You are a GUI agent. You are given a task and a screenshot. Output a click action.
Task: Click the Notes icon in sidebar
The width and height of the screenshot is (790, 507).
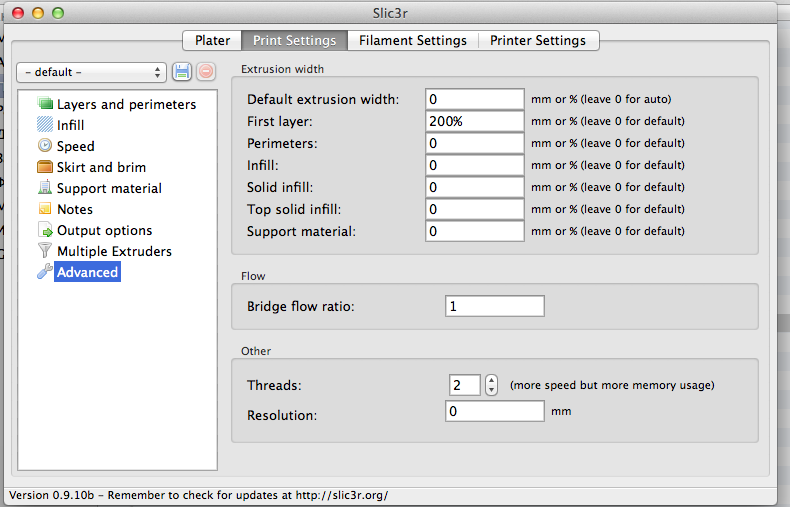45,209
